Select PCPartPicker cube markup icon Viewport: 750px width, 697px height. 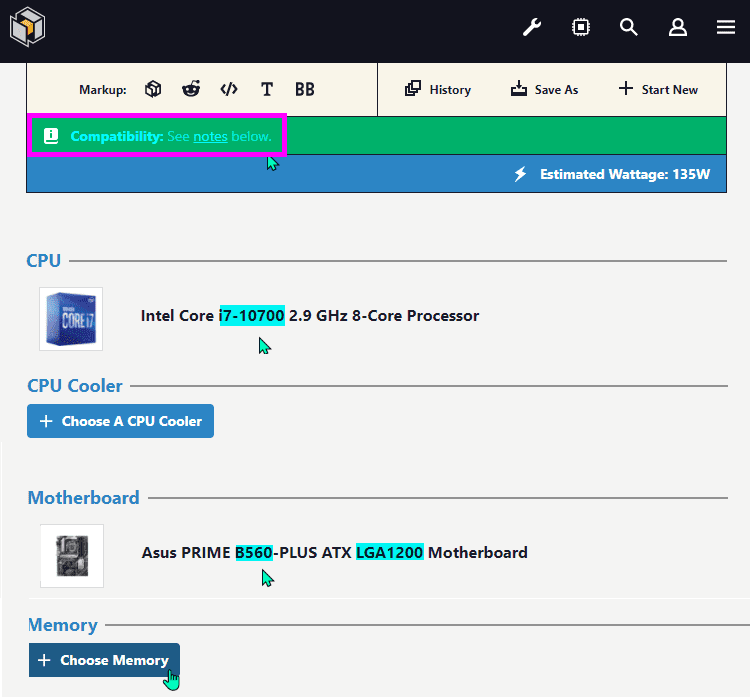click(153, 89)
